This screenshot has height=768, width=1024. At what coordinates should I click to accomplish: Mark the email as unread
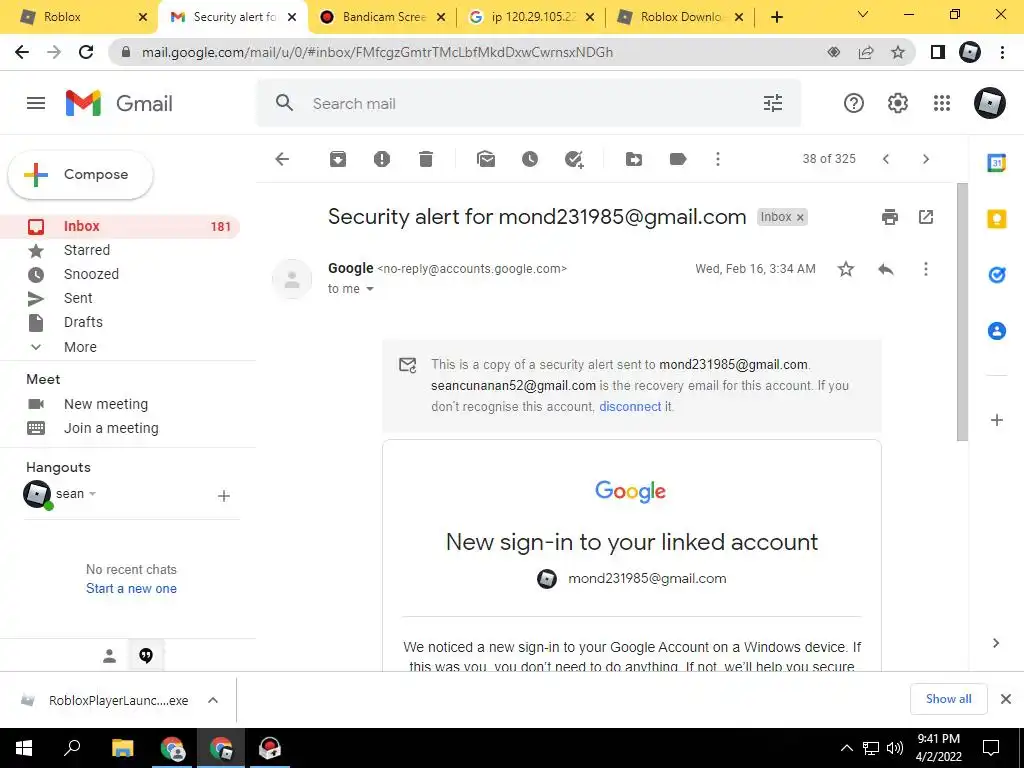coord(486,159)
